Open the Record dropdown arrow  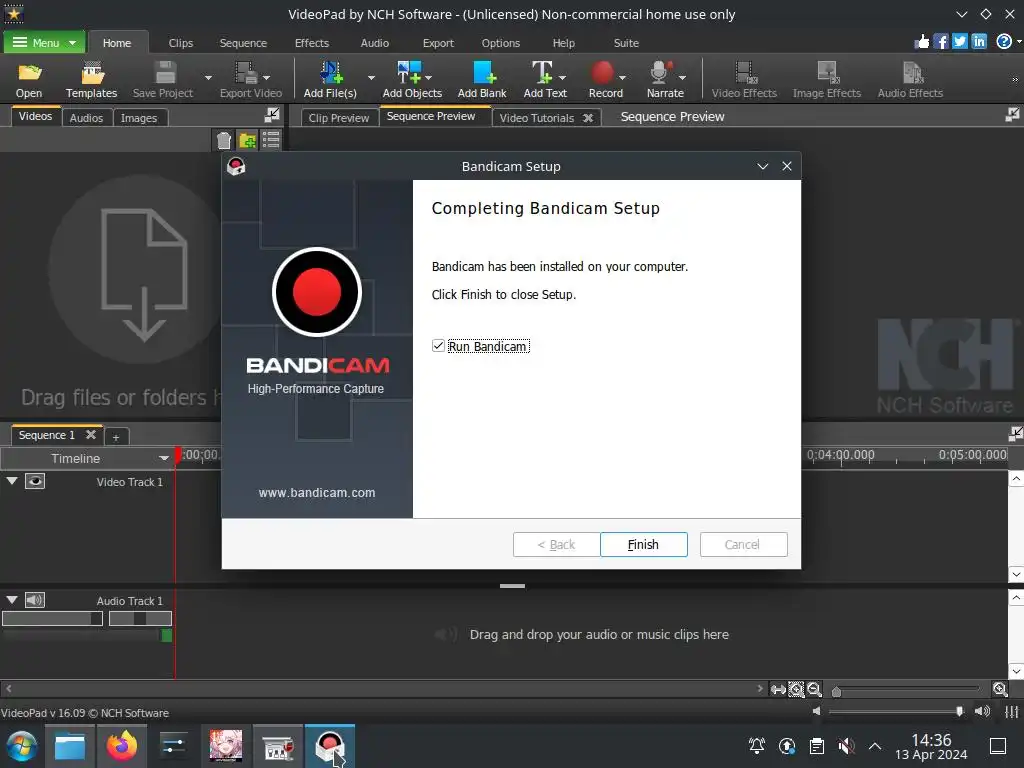[622, 78]
